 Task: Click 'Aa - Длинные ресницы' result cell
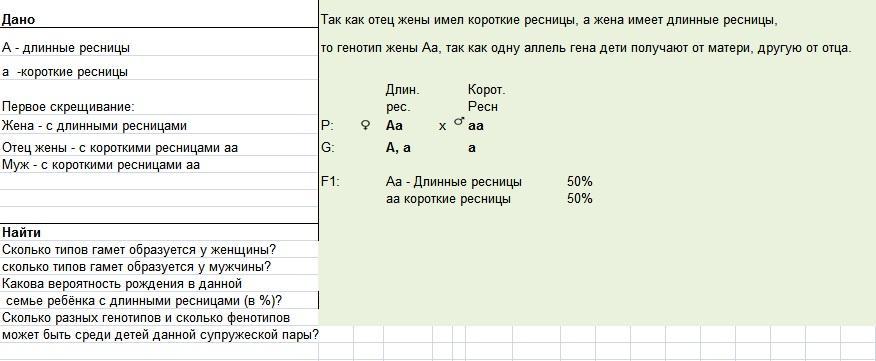click(454, 182)
